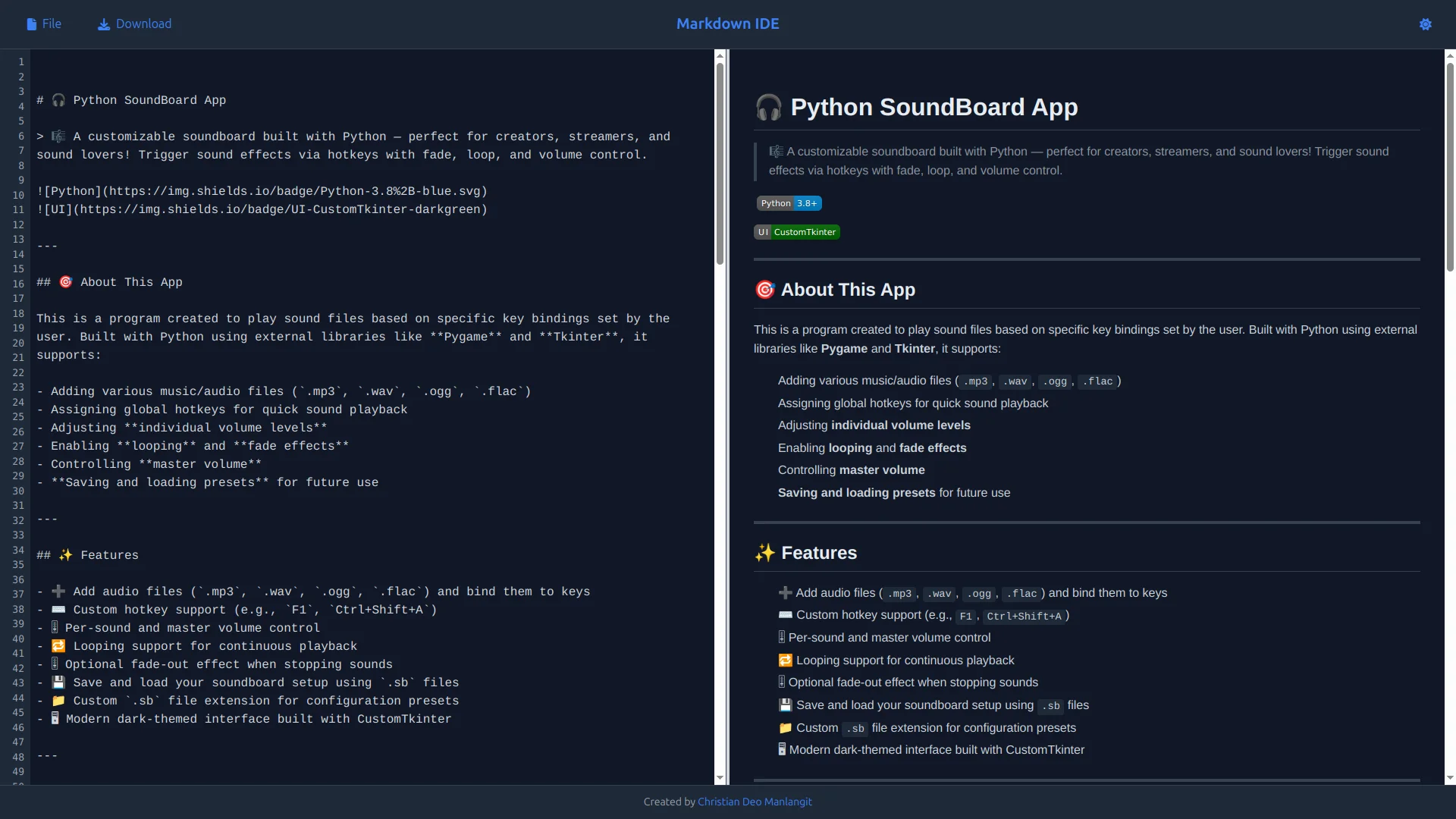Image resolution: width=1456 pixels, height=819 pixels.
Task: Click line number 16 in gutter
Action: tap(18, 284)
